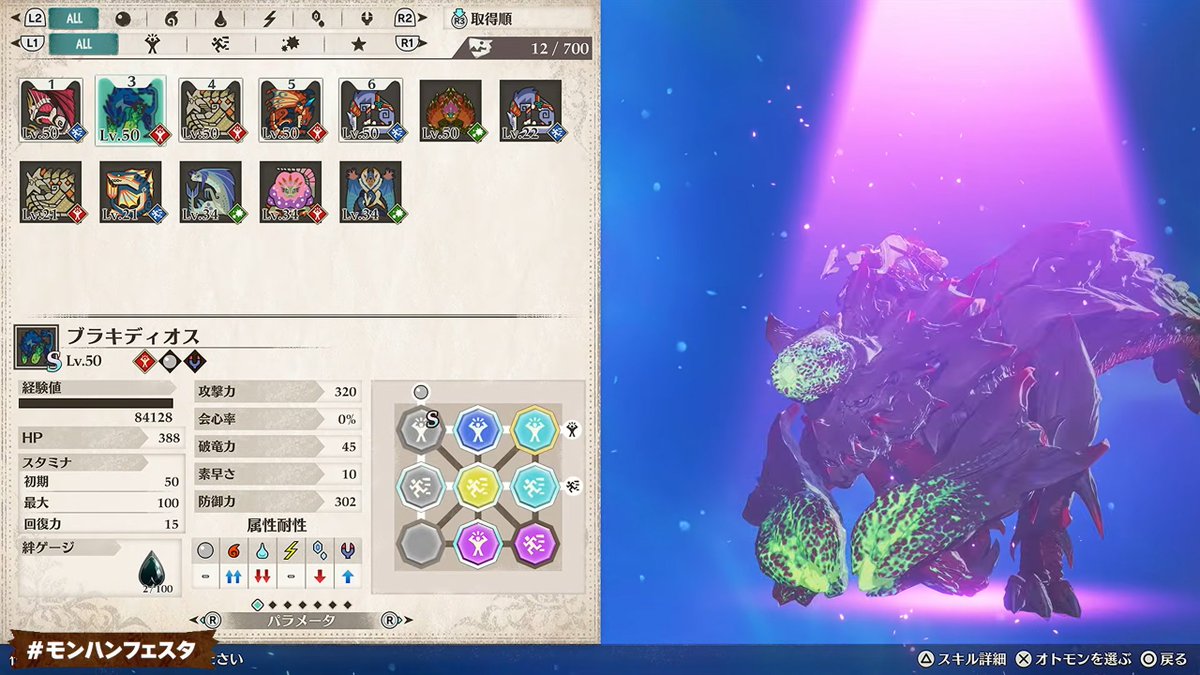
Task: Filter by technical type burst icon
Action: tap(290, 44)
